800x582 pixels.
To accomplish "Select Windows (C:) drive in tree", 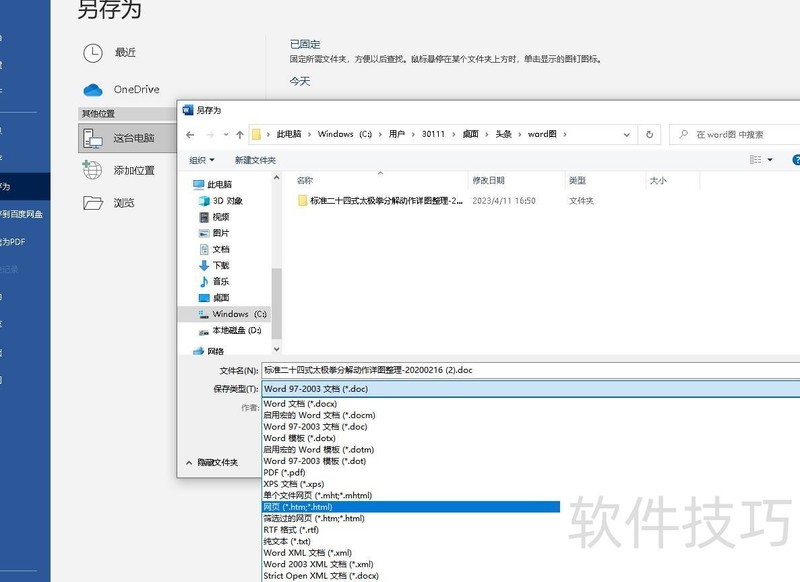I will [x=224, y=314].
